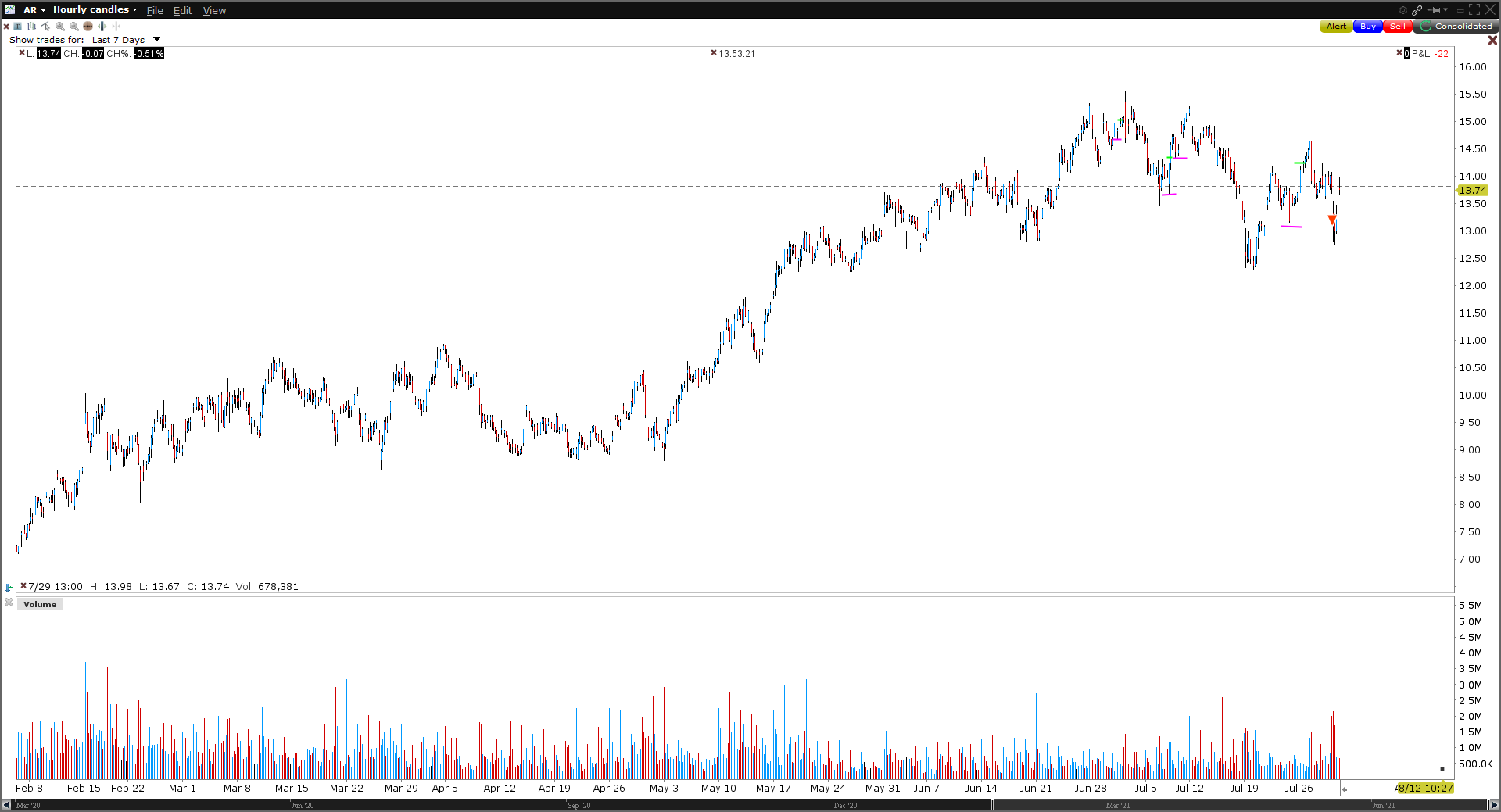
Task: Click the 5.5M volume axis label
Action: tap(1470, 605)
